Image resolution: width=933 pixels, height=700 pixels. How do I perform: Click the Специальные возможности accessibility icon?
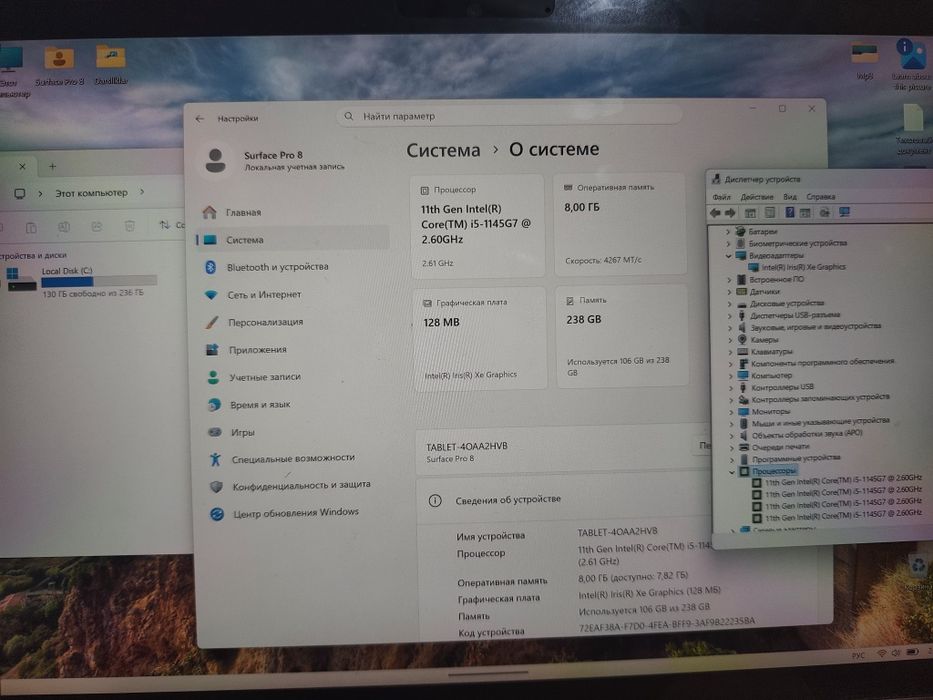[x=215, y=459]
